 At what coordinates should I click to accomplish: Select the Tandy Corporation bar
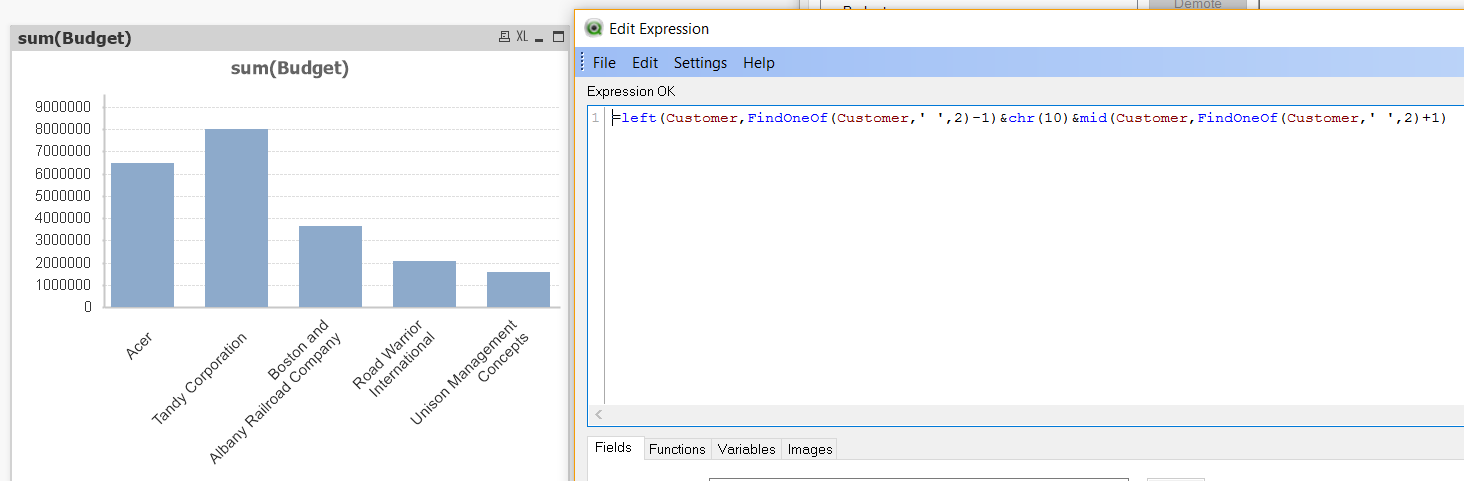point(236,218)
